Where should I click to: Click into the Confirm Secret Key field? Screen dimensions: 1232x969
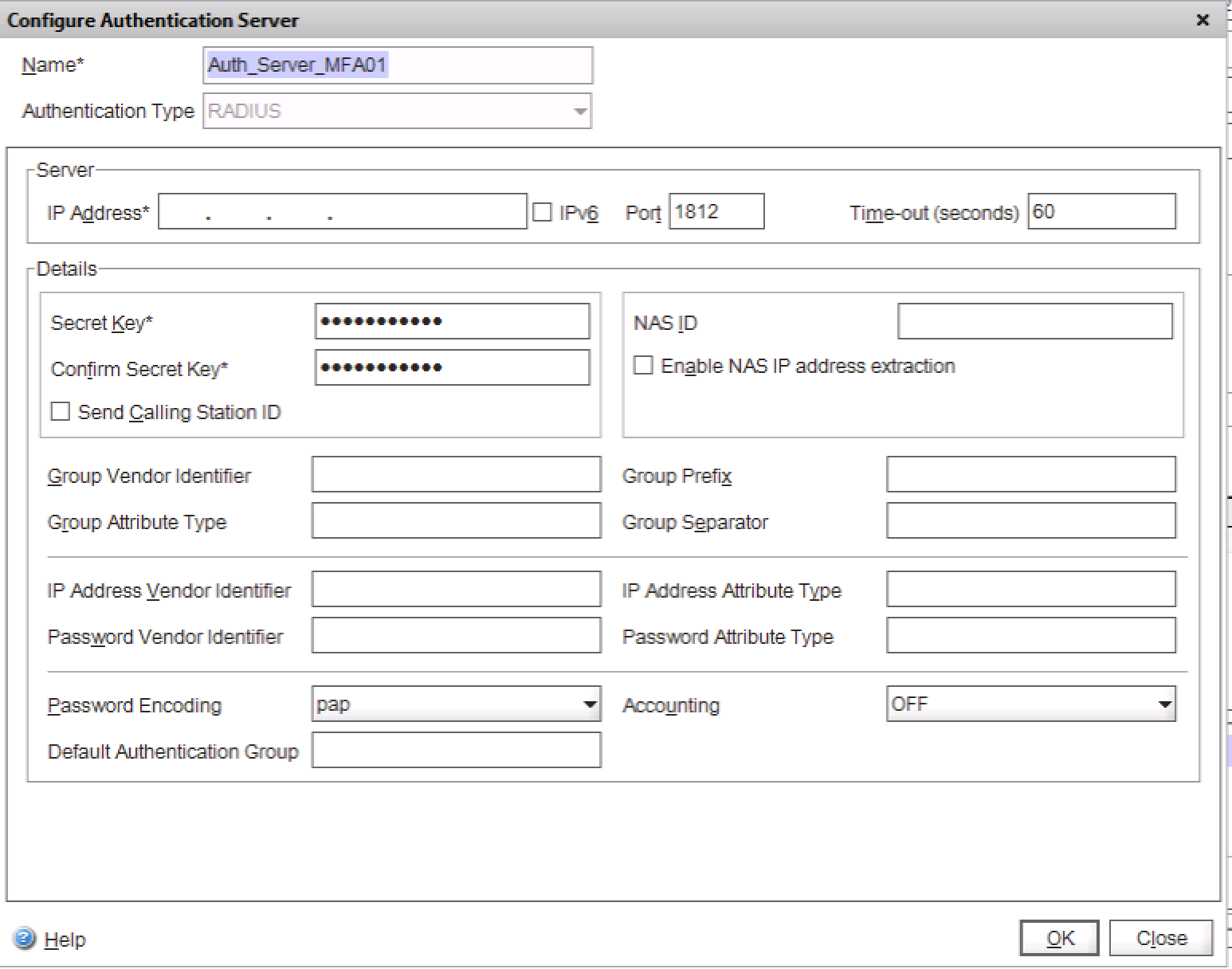point(452,367)
